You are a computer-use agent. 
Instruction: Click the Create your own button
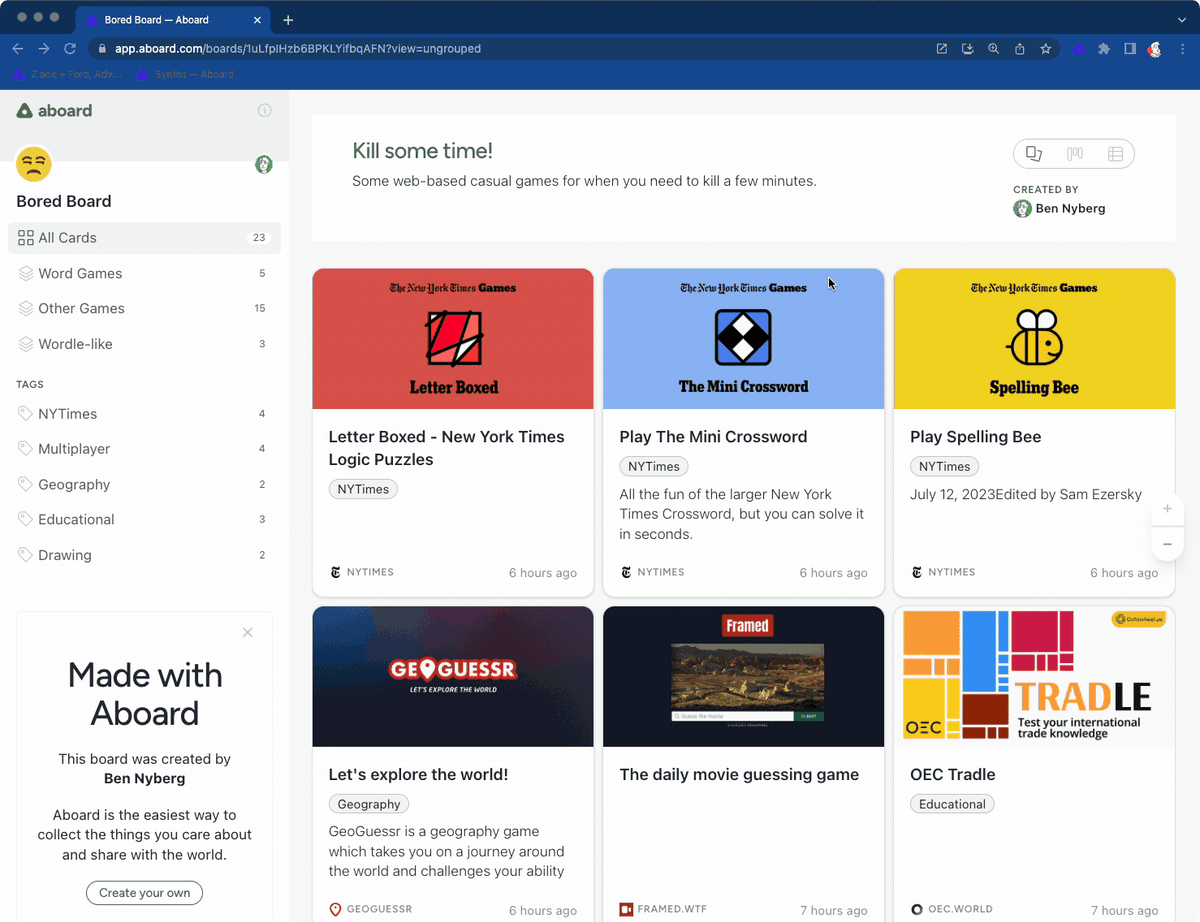(145, 892)
